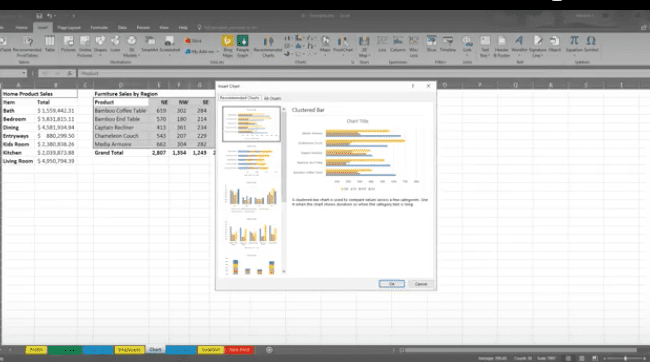
Task: Open Online Pictures from ribbon
Action: point(85,46)
